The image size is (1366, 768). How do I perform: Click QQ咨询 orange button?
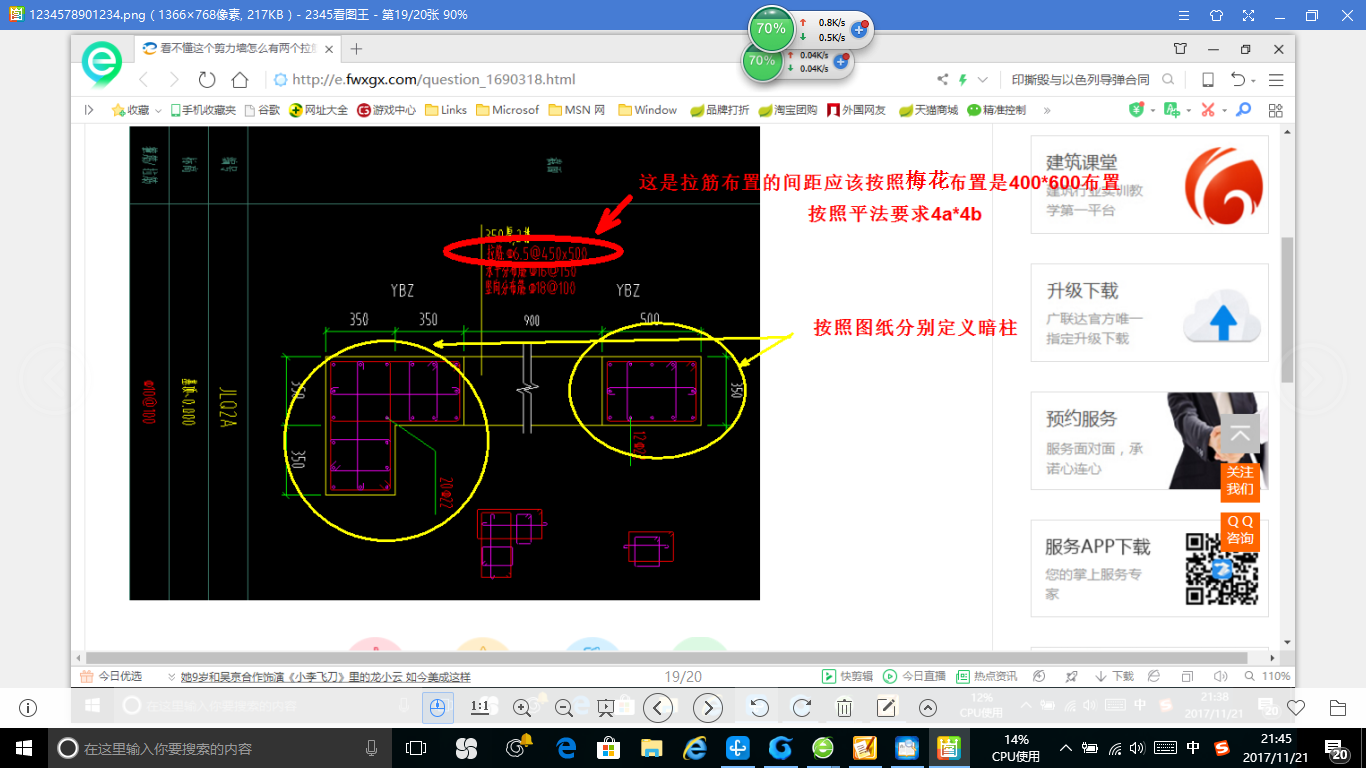[1240, 531]
